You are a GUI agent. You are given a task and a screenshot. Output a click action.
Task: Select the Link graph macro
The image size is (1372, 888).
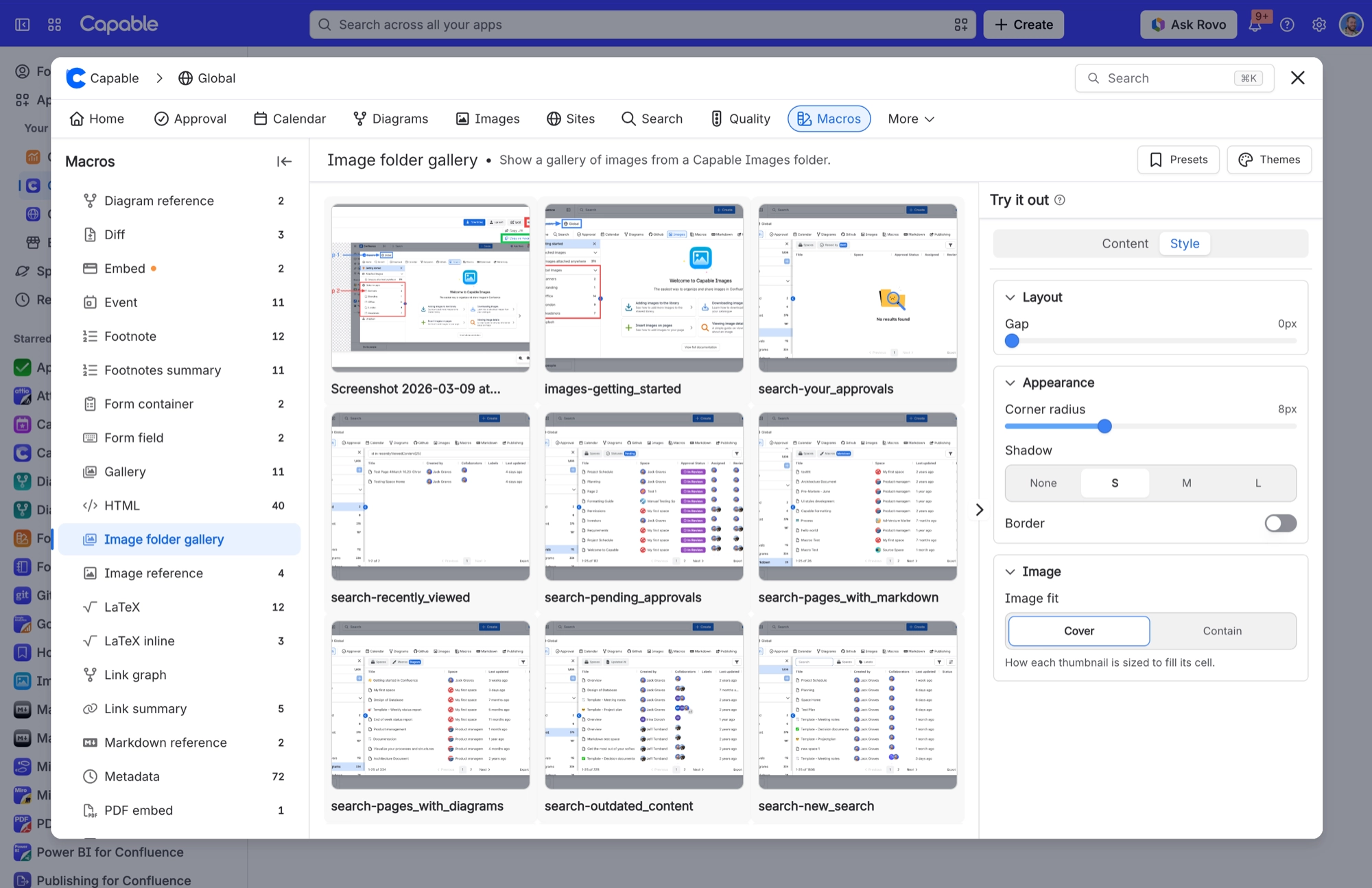(x=180, y=675)
